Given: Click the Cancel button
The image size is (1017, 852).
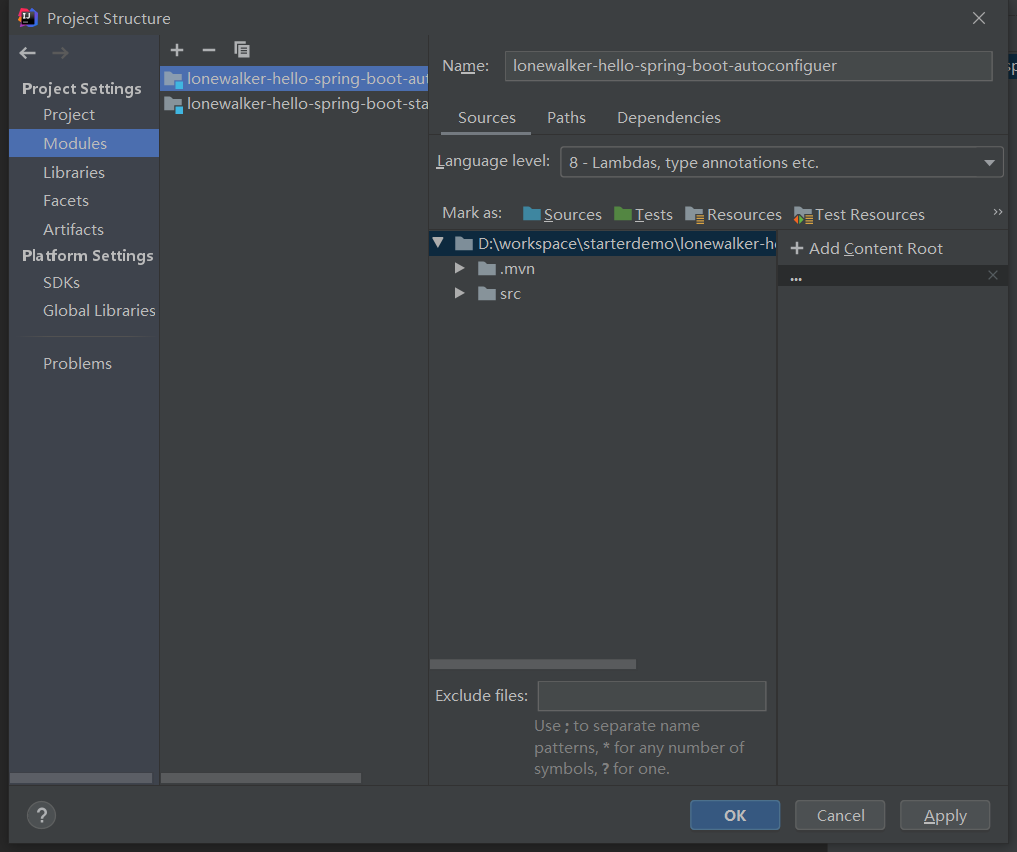Looking at the screenshot, I should coord(840,815).
